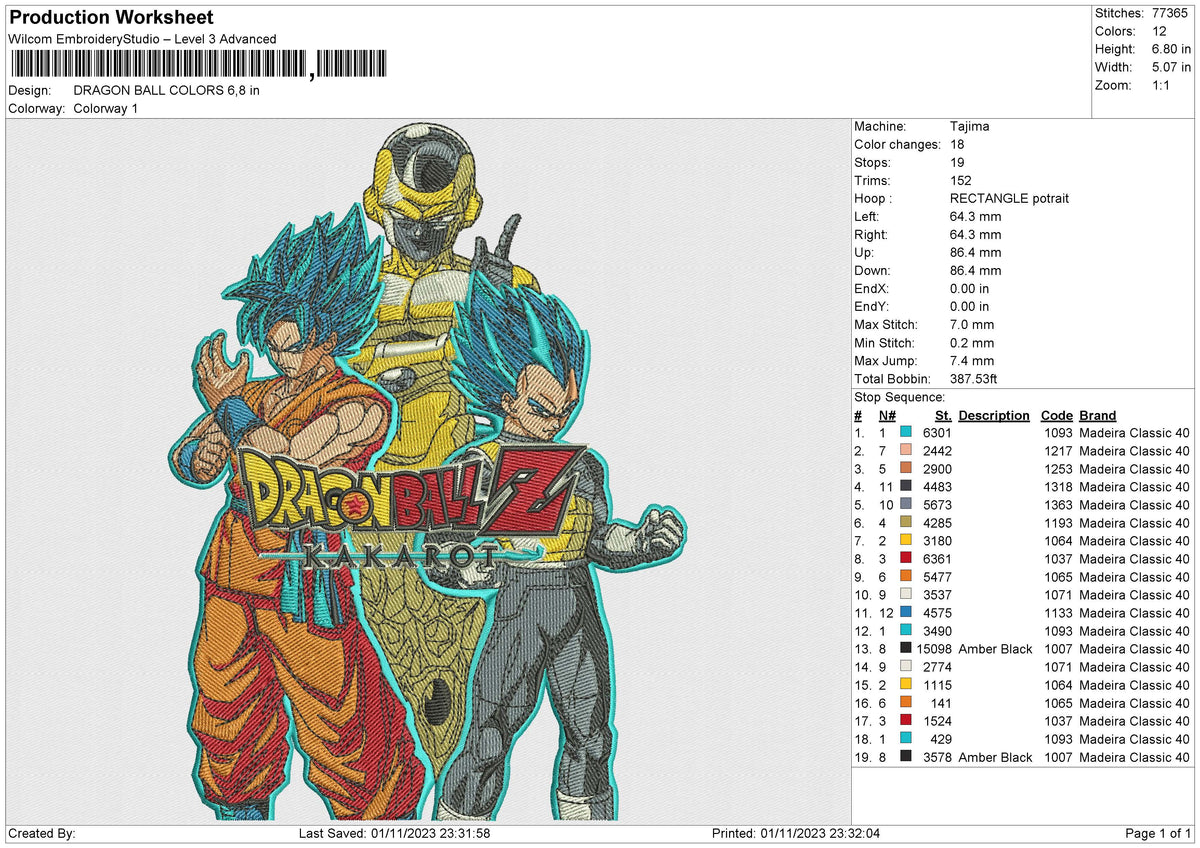This screenshot has width=1200, height=848.
Task: Select "Amber Black" description in stop 19
Action: [995, 757]
